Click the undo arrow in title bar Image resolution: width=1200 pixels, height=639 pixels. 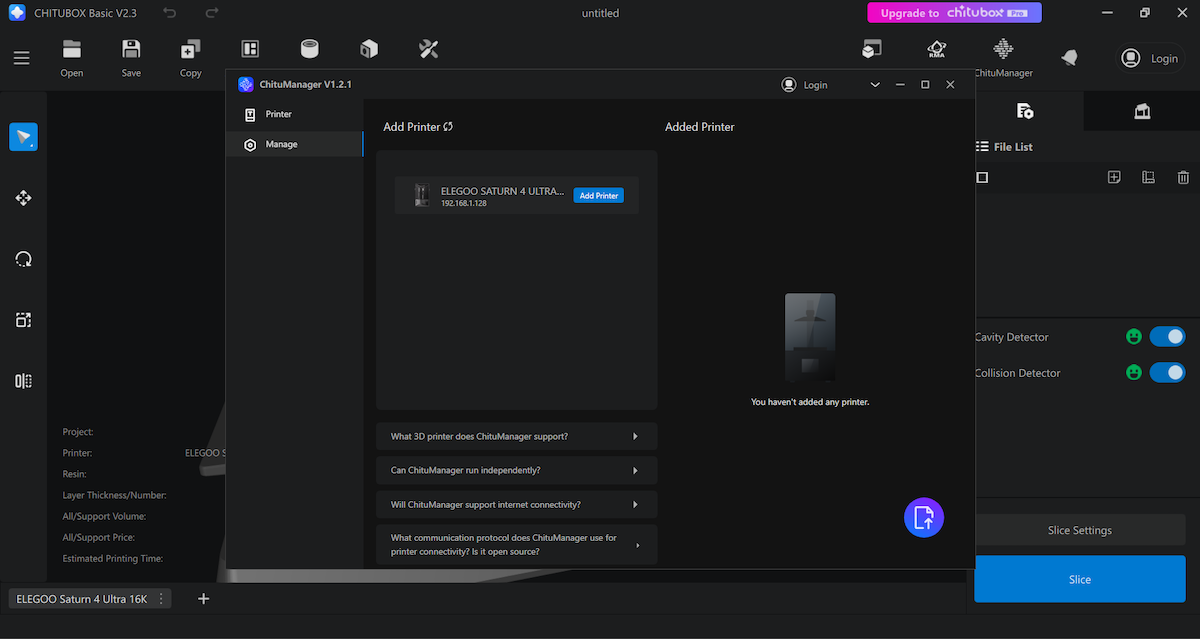[x=170, y=13]
